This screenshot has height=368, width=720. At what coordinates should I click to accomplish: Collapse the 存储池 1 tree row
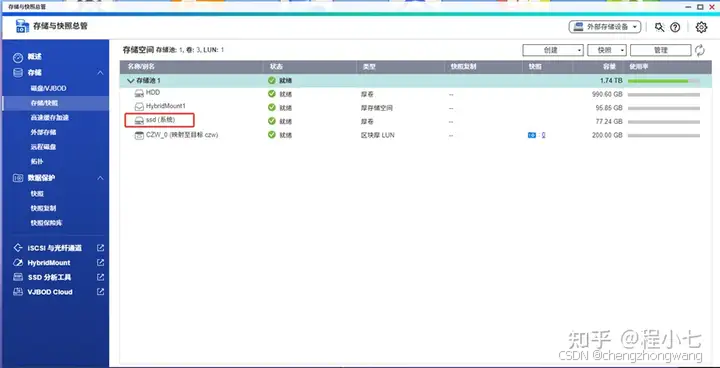point(130,81)
